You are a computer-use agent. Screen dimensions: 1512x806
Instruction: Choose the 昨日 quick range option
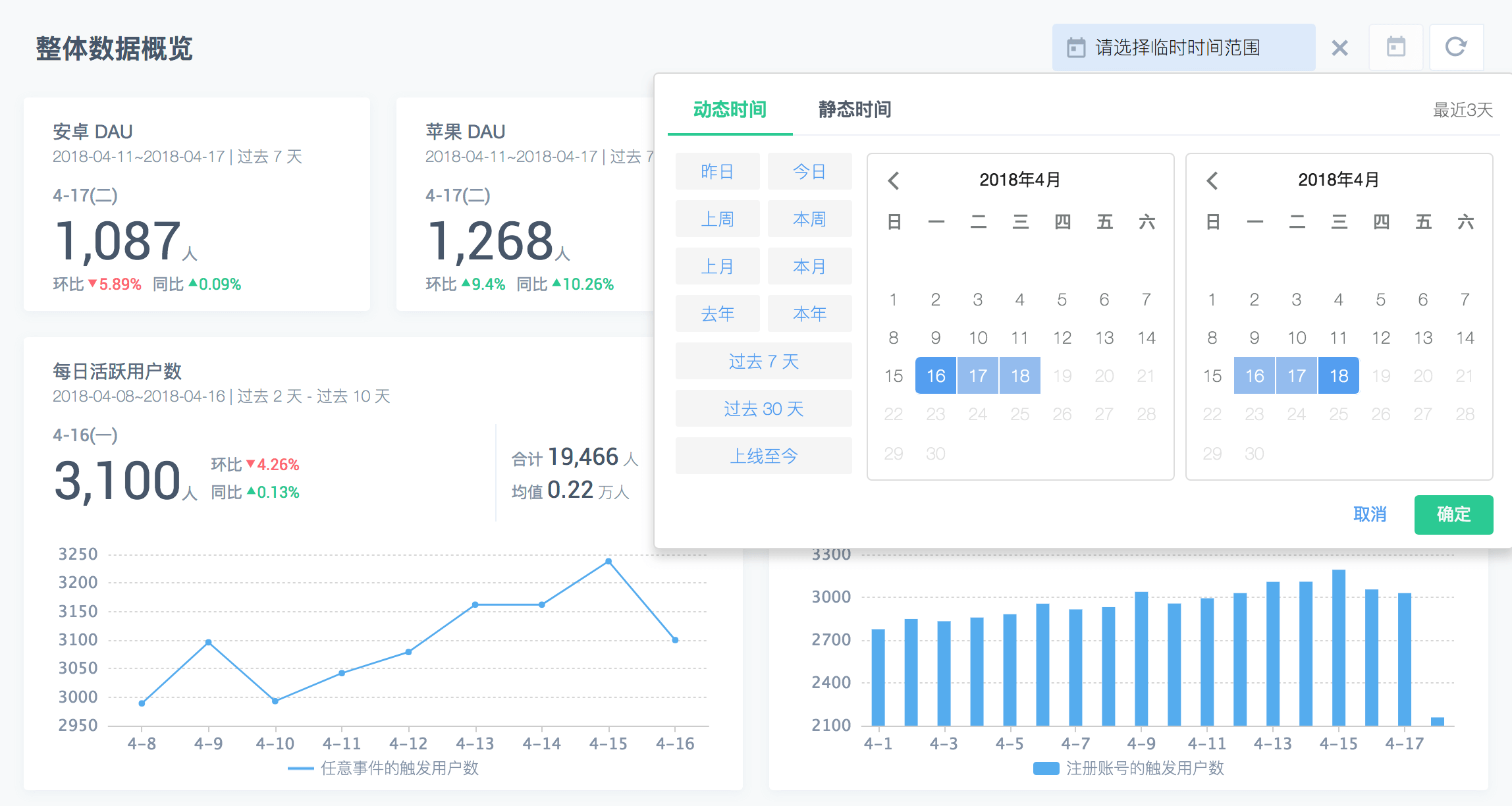pyautogui.click(x=717, y=172)
